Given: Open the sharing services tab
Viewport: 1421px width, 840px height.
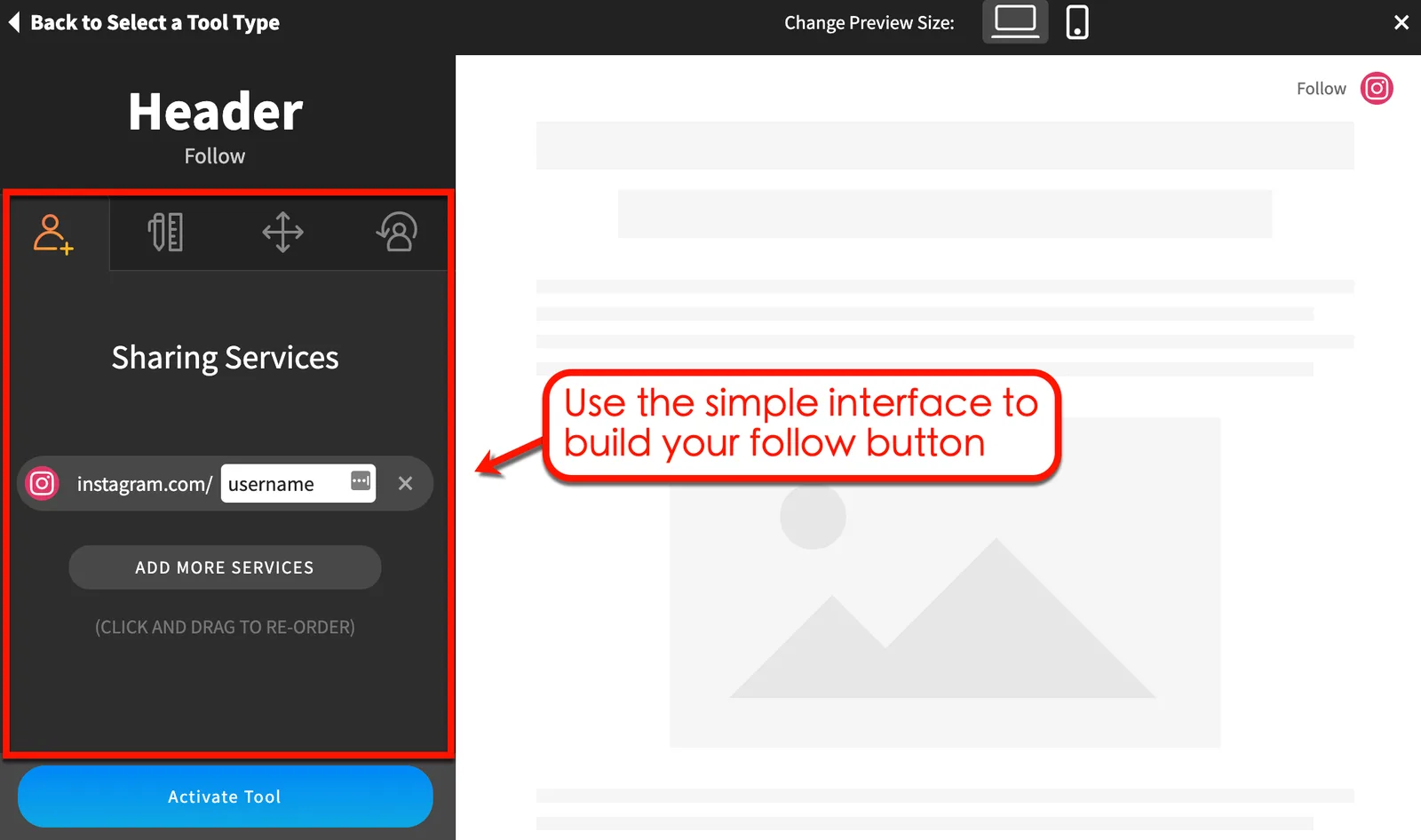Looking at the screenshot, I should coord(53,234).
